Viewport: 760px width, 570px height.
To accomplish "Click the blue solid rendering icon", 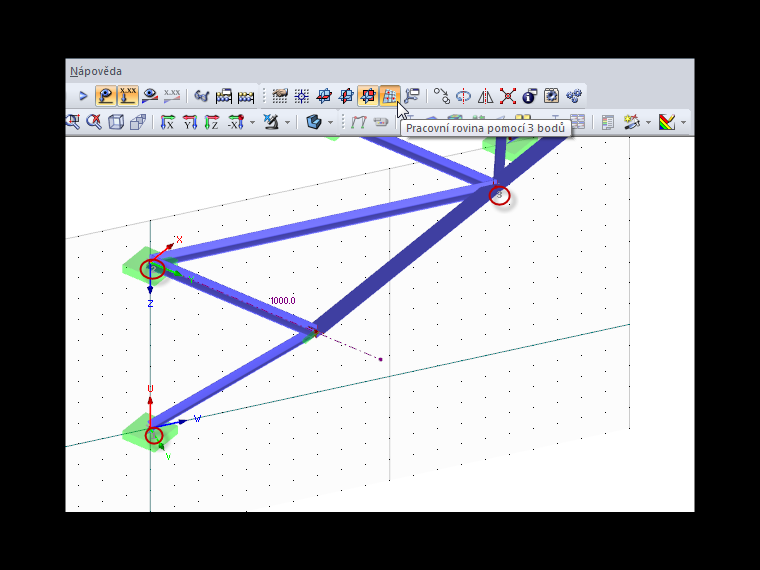I will (314, 122).
